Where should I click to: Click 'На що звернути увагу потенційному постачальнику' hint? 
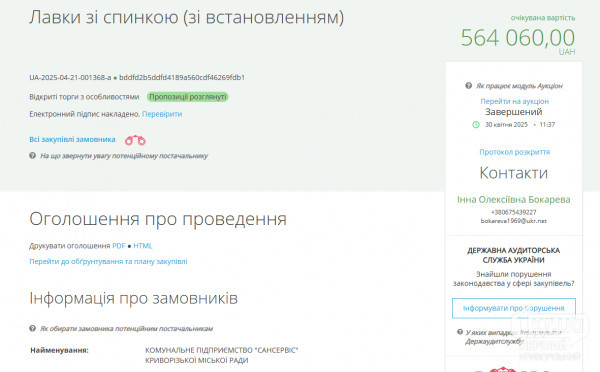[124, 156]
